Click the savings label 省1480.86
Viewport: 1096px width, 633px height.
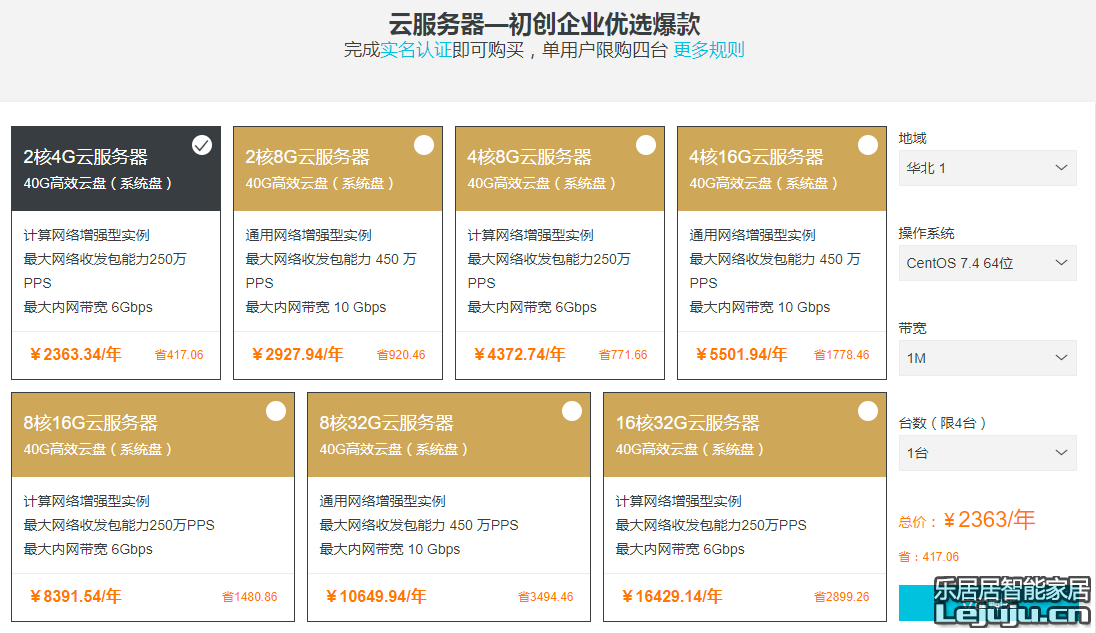250,597
